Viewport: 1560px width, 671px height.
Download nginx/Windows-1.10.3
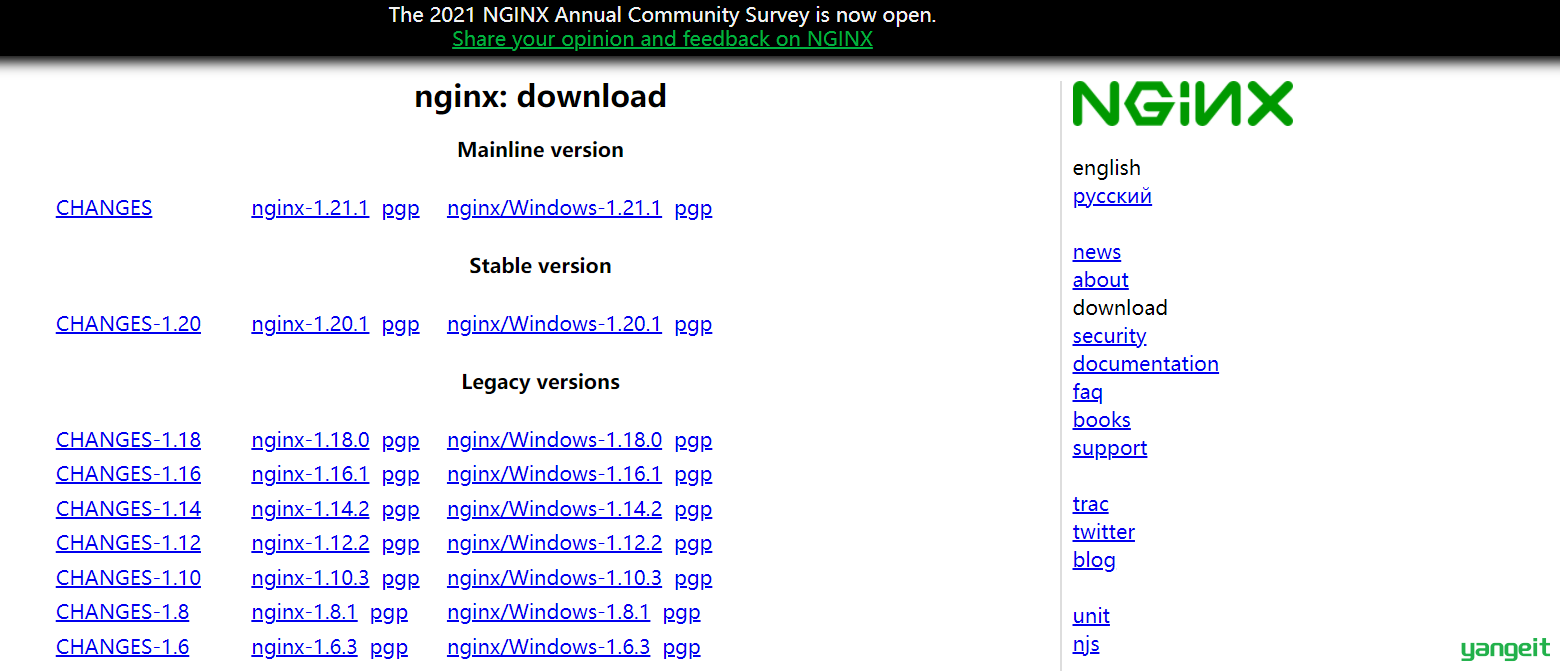pyautogui.click(x=554, y=578)
